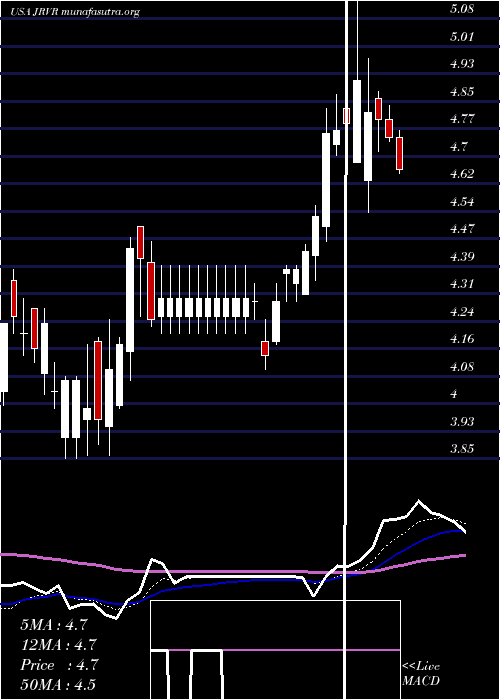Select the 4.62 price level label
Viewport: 500px width, 700px height.
coord(462,174)
